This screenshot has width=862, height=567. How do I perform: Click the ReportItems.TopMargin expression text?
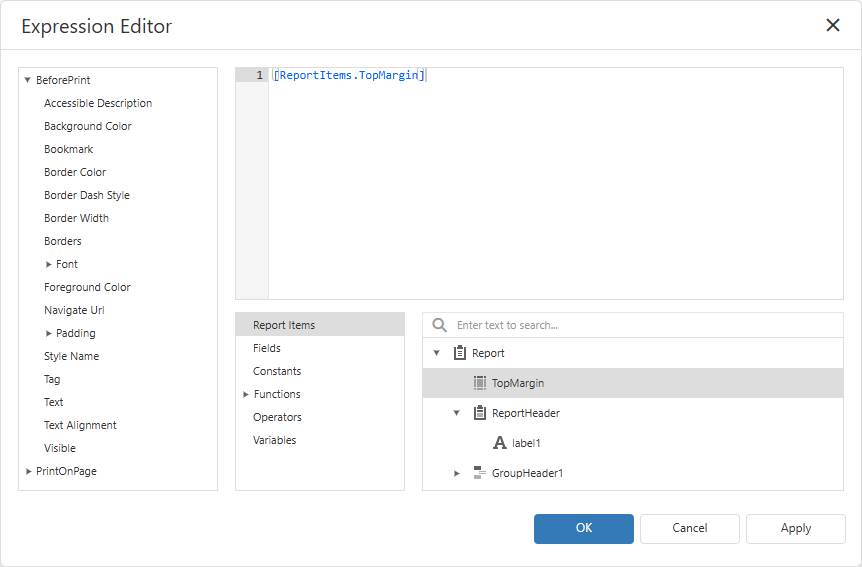pyautogui.click(x=349, y=75)
